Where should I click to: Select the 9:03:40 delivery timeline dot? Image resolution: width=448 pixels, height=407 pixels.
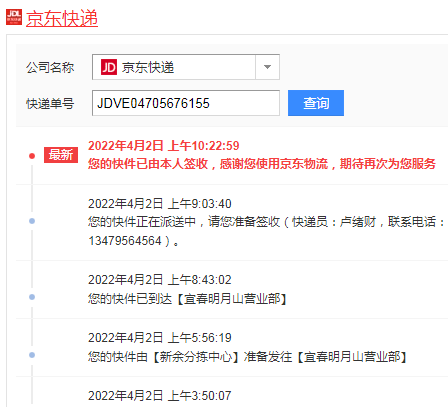coord(32,221)
